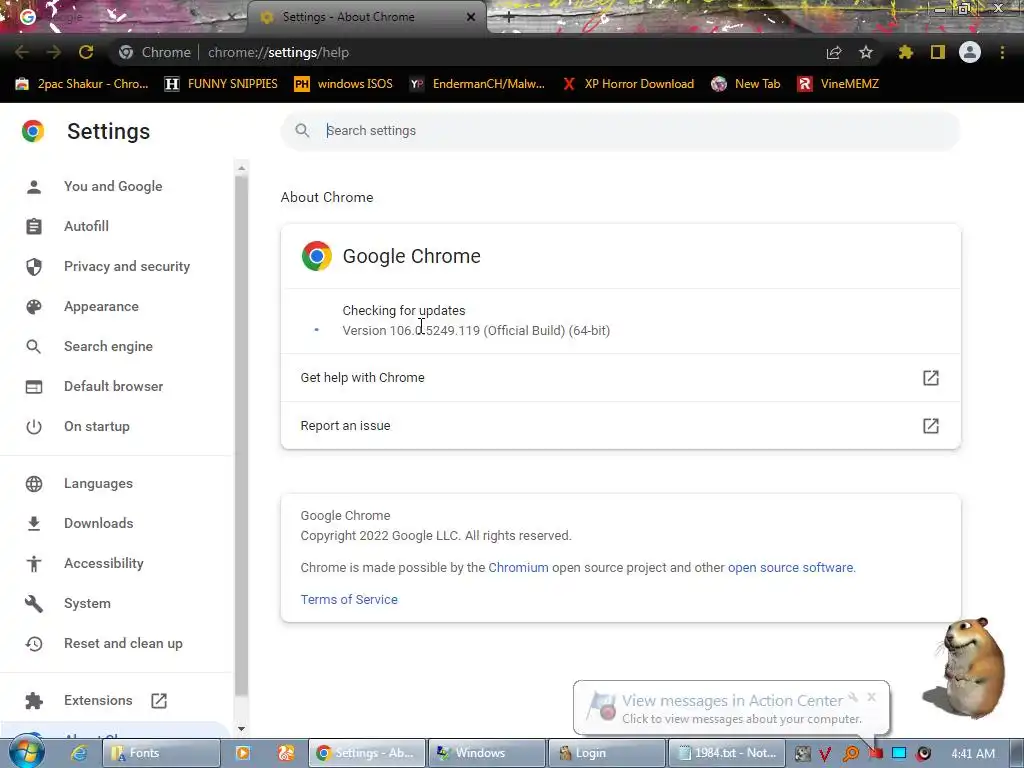Open VineMEMZ bookmark
The height and width of the screenshot is (768, 1024).
click(838, 84)
